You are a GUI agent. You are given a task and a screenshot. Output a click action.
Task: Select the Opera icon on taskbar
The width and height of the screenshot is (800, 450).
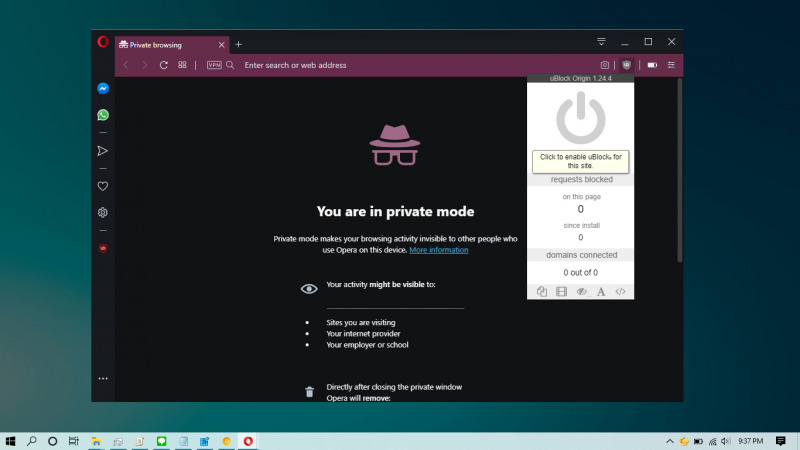tap(248, 441)
